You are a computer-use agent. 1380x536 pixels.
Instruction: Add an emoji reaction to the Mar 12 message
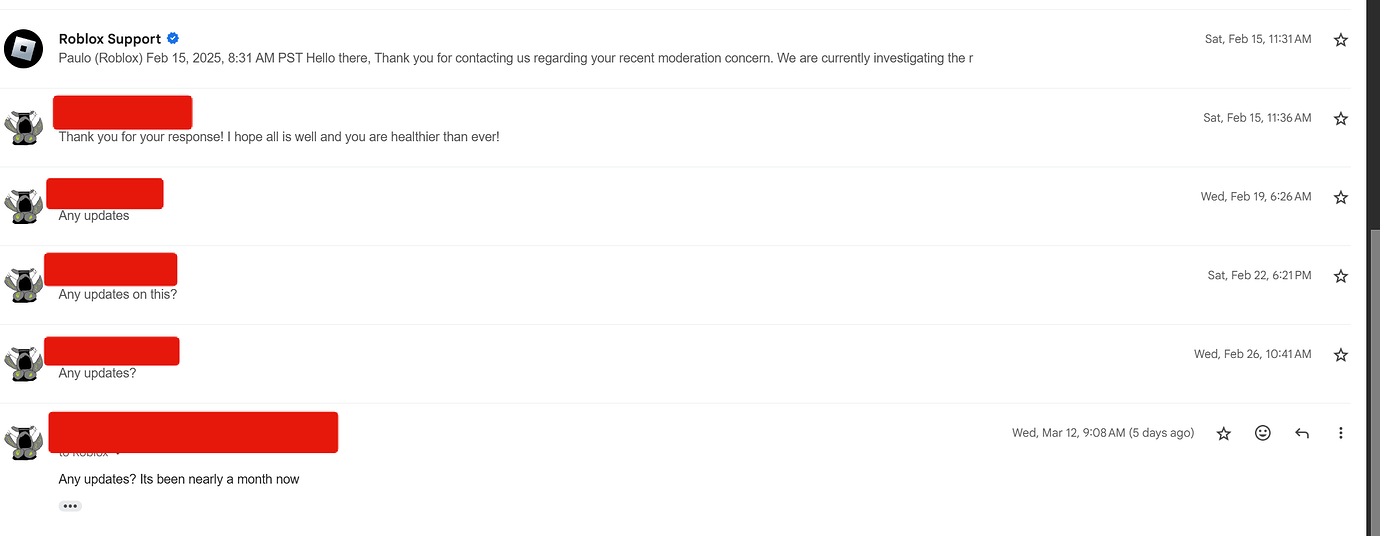click(1263, 433)
